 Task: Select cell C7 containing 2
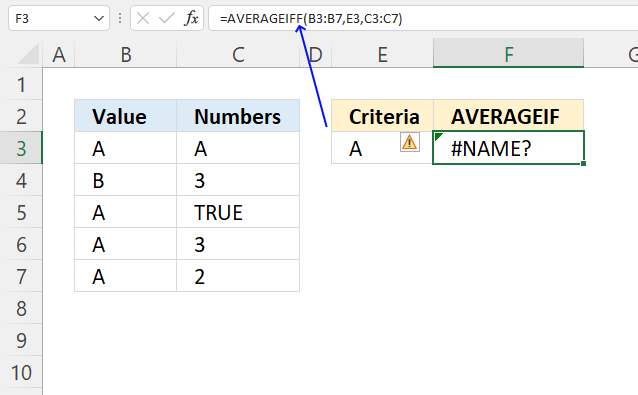tap(238, 276)
